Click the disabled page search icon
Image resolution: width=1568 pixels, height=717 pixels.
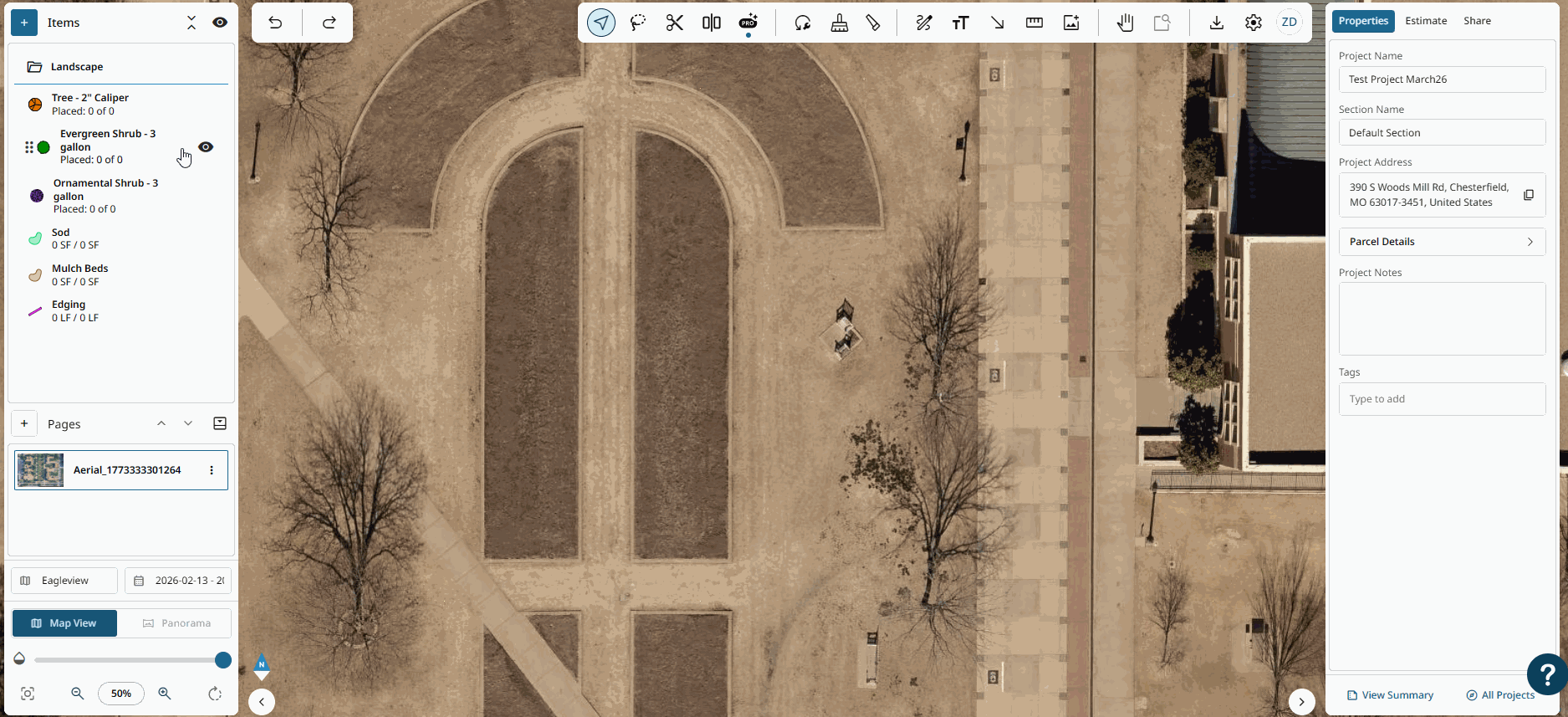coord(1162,23)
